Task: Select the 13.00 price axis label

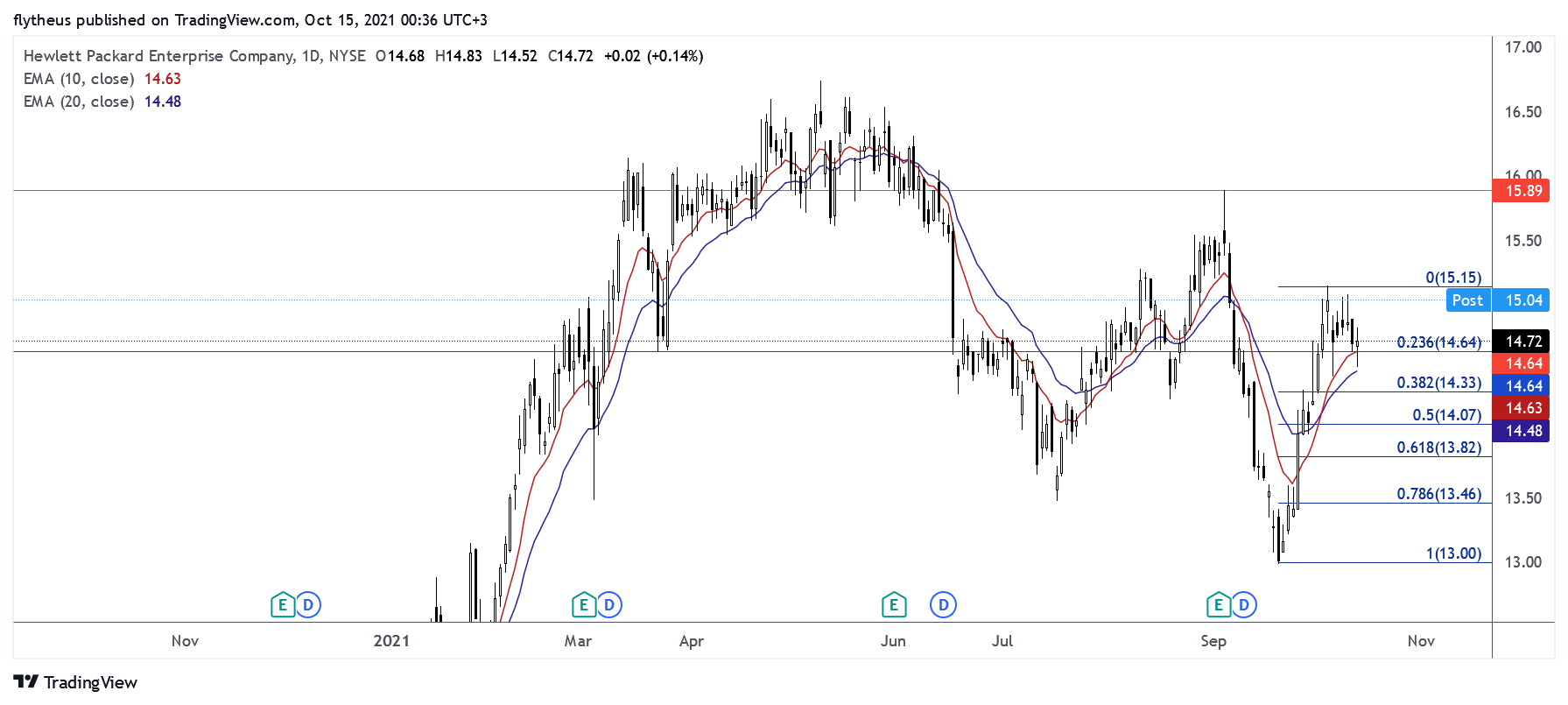Action: 1523,562
